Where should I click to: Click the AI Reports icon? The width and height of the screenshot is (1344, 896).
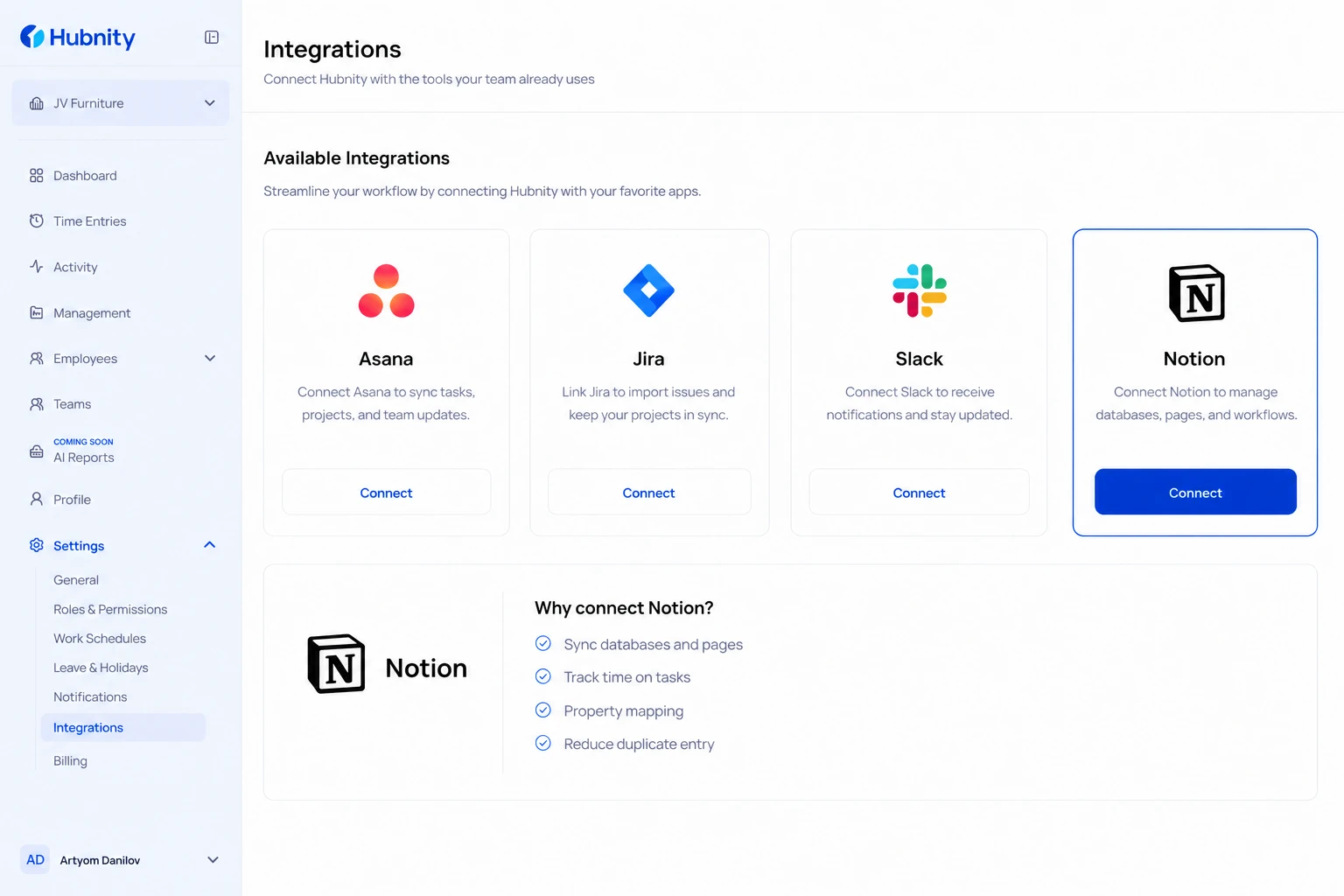37,451
